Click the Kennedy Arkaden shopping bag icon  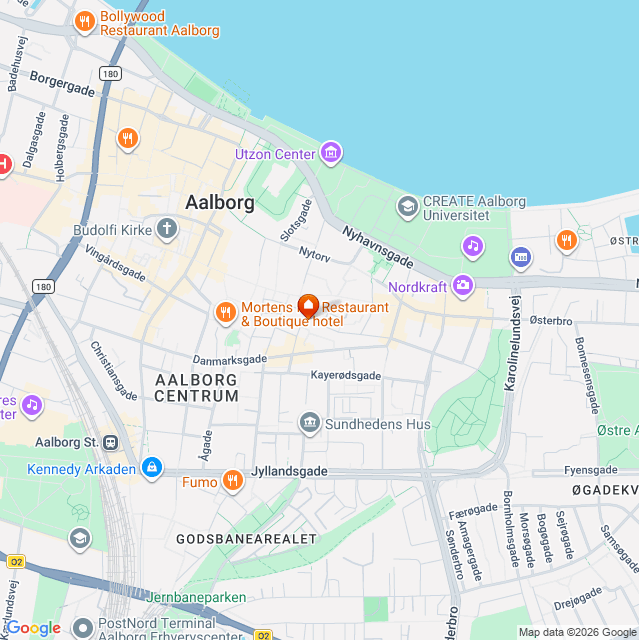tap(152, 467)
